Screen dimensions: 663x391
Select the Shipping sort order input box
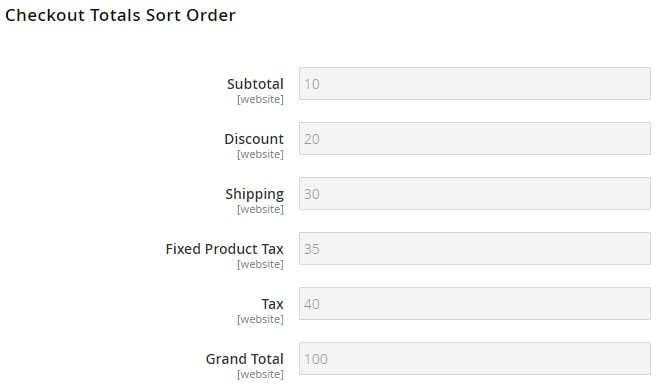pos(474,194)
